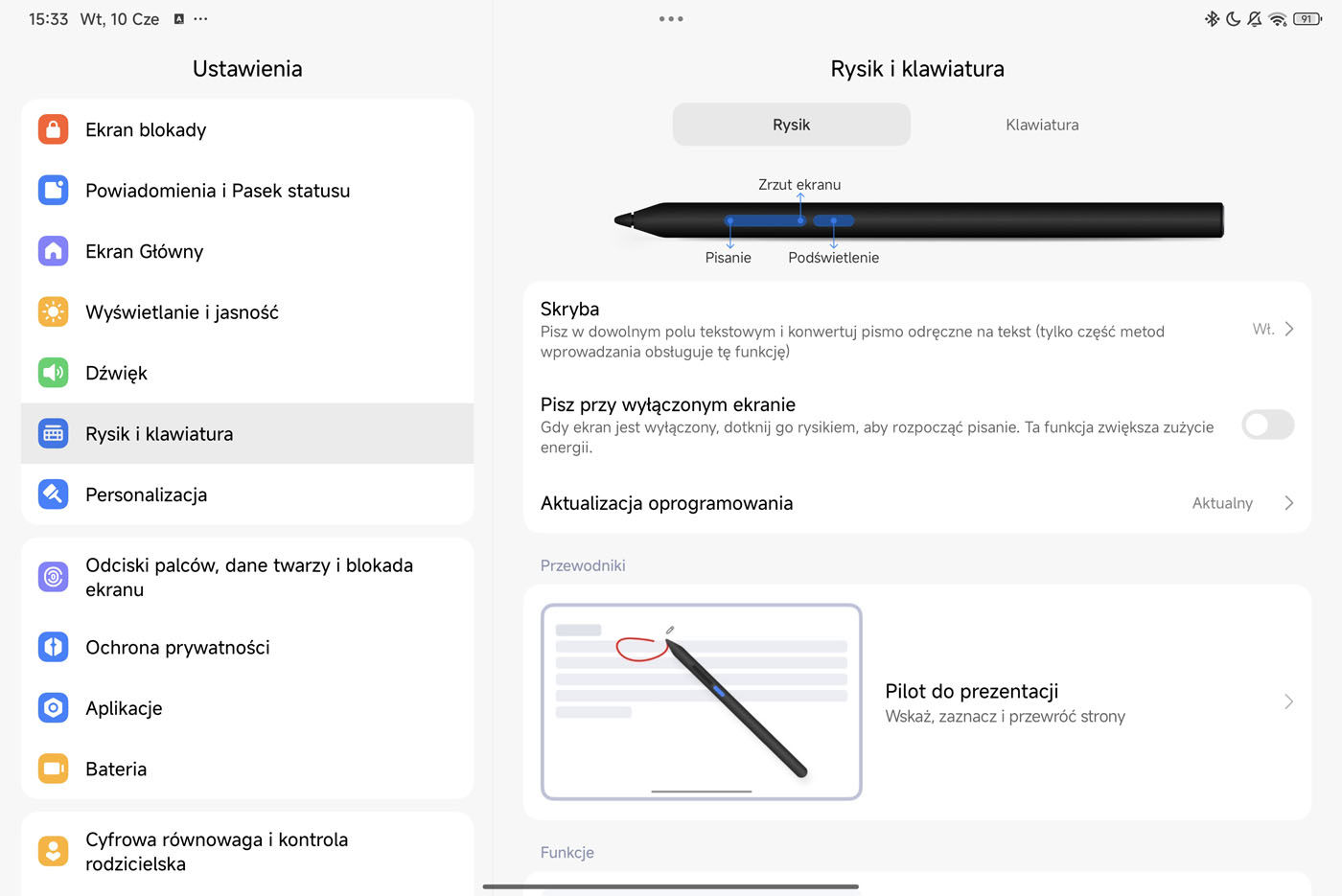Open Aplikacje settings entry
1342x896 pixels.
coord(247,708)
